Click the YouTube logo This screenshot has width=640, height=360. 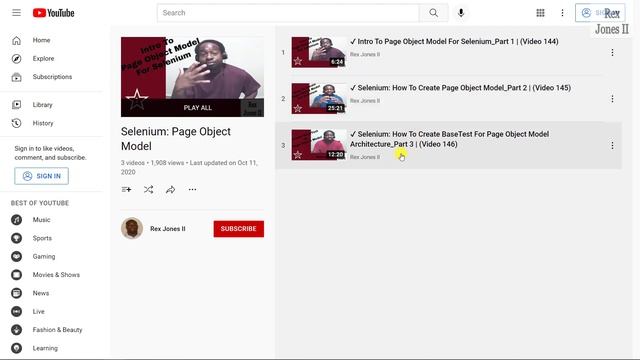(53, 13)
